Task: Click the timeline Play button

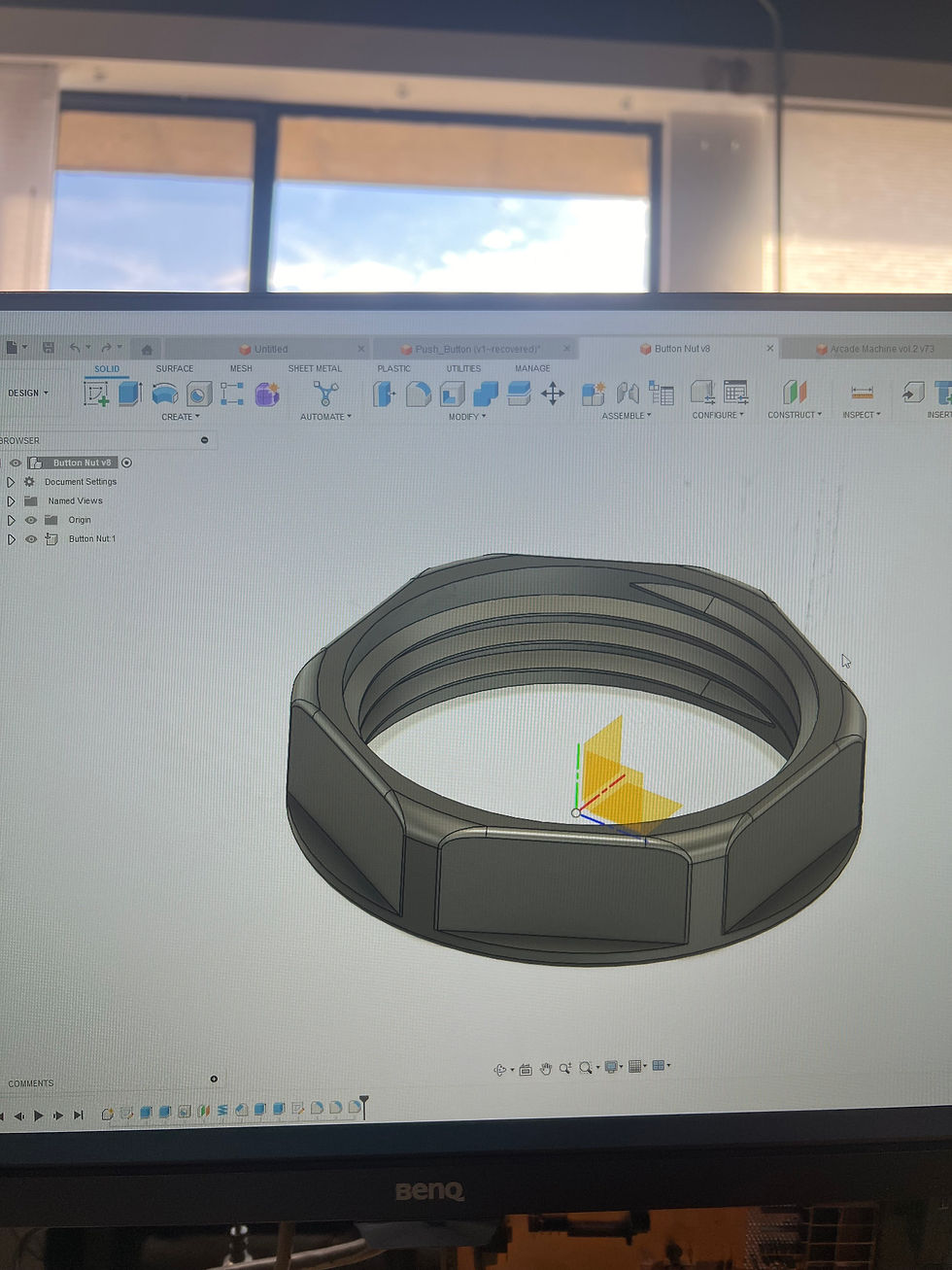Action: [x=39, y=1116]
